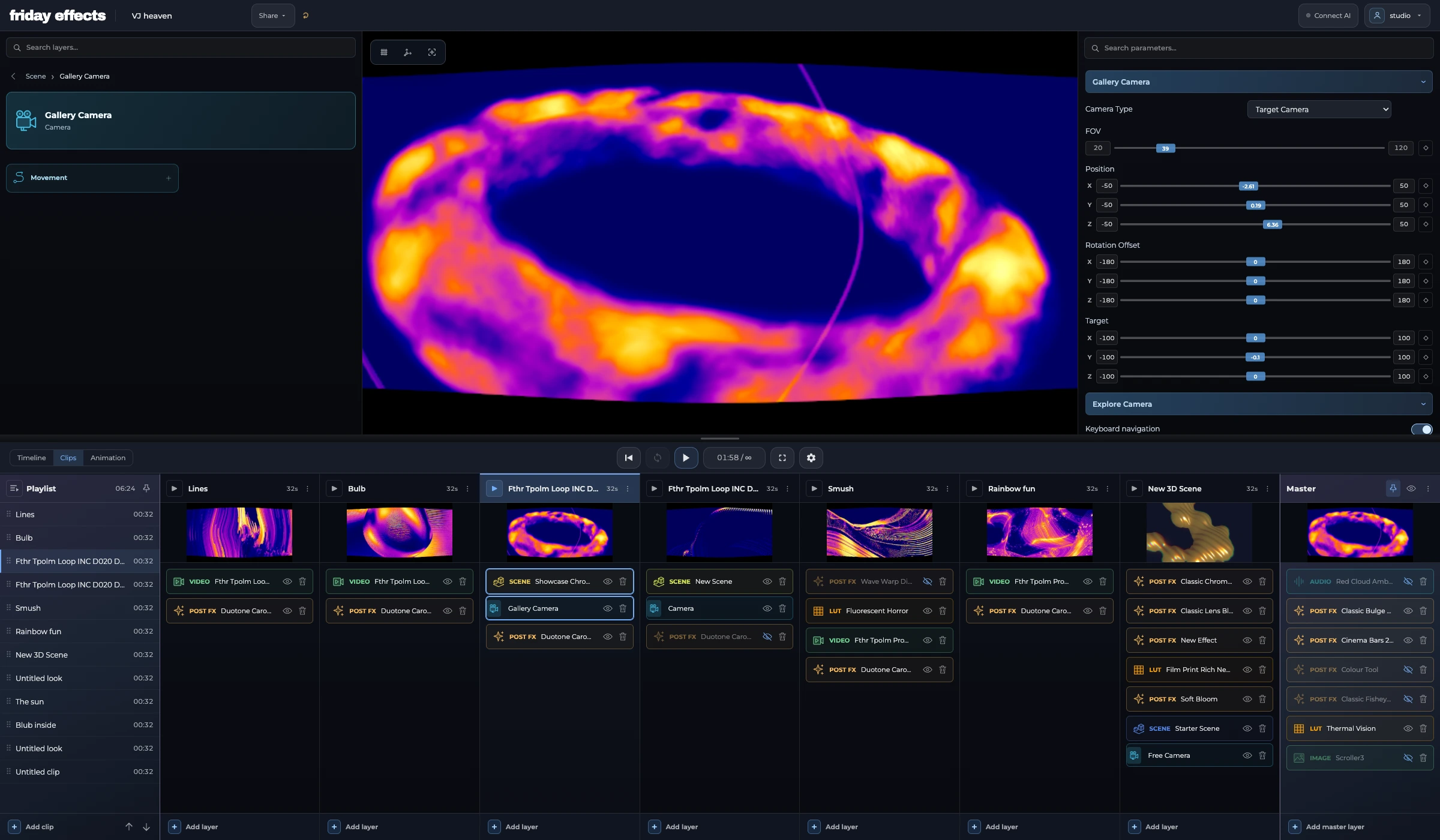Unhide the Red Cloud Amb... audio layer
This screenshot has height=840, width=1440.
click(x=1408, y=581)
